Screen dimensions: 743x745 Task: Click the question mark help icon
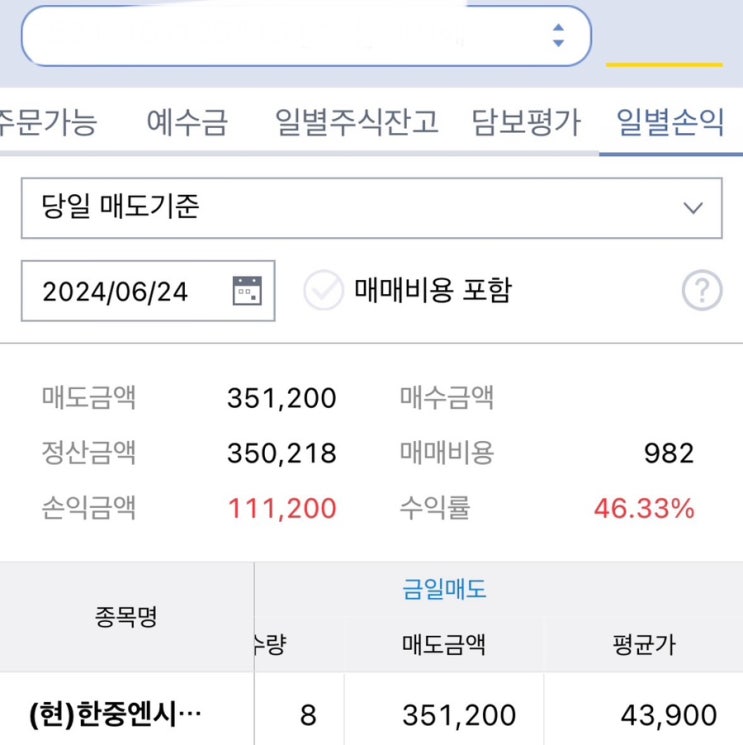[x=701, y=291]
